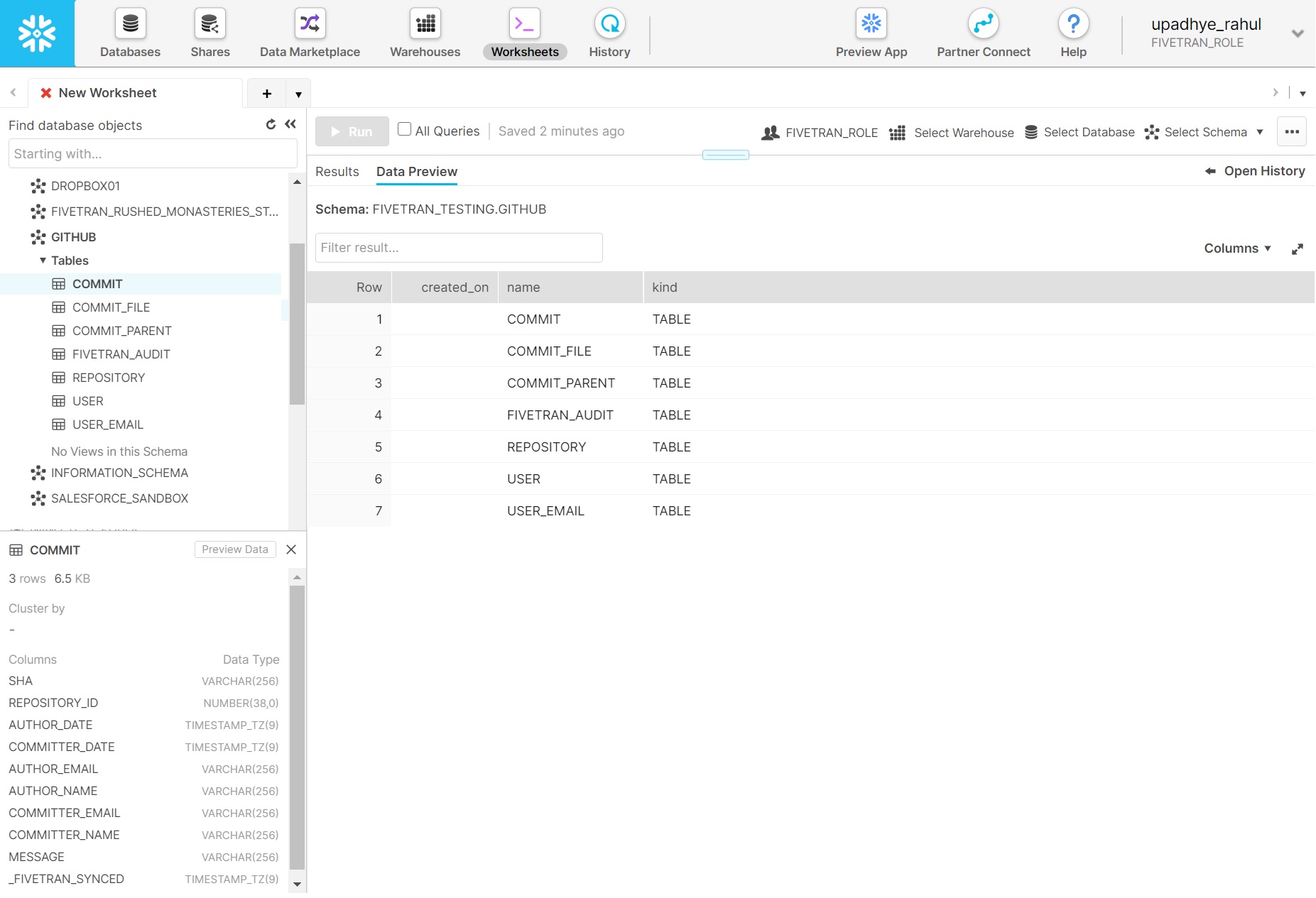Click Select Database text
This screenshot has width=1316, height=898.
click(x=1089, y=132)
